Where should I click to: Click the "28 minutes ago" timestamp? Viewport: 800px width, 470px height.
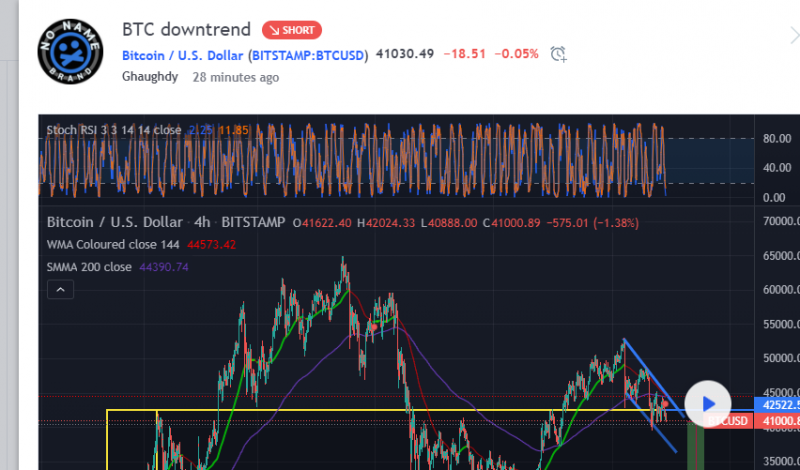pos(236,78)
